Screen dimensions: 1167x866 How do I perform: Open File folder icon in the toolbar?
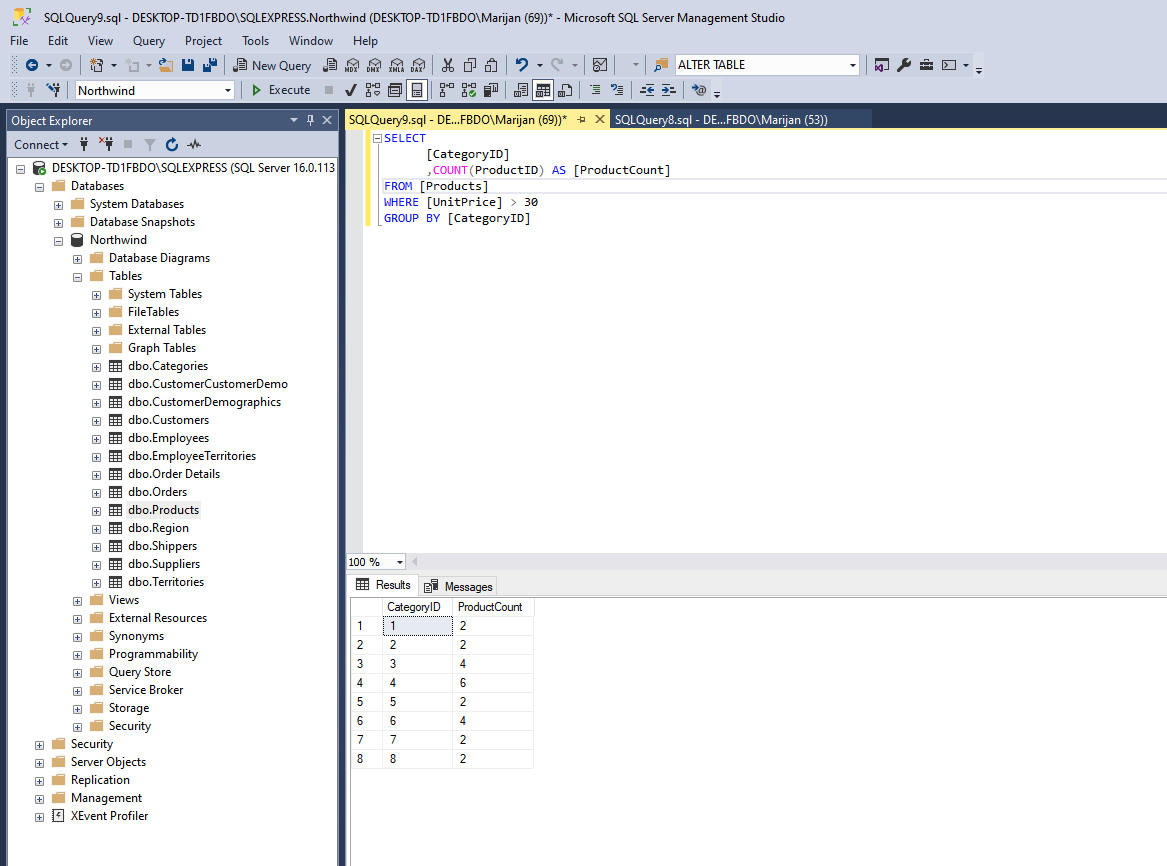pos(165,65)
